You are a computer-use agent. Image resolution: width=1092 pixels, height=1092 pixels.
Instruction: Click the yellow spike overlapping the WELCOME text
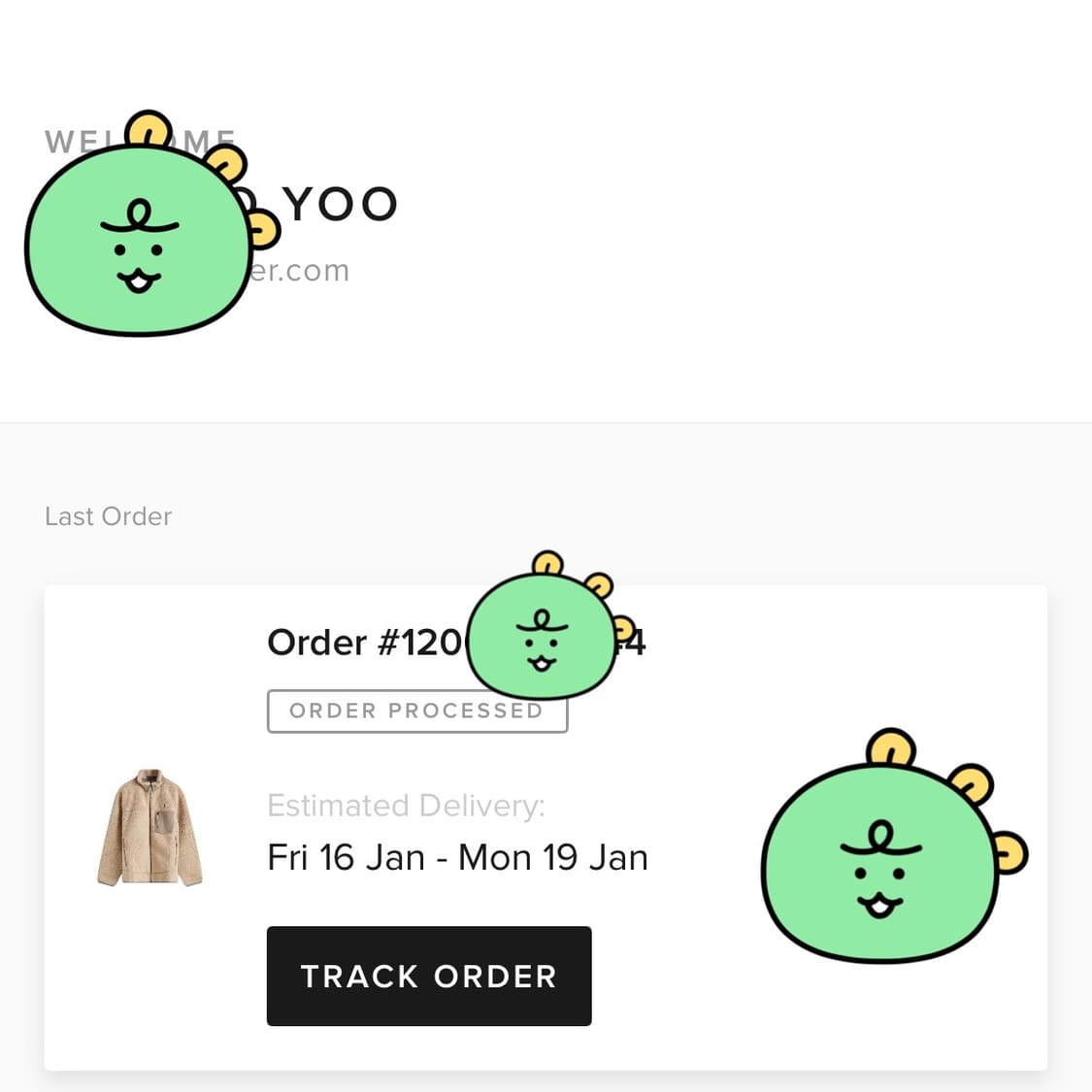point(150,129)
